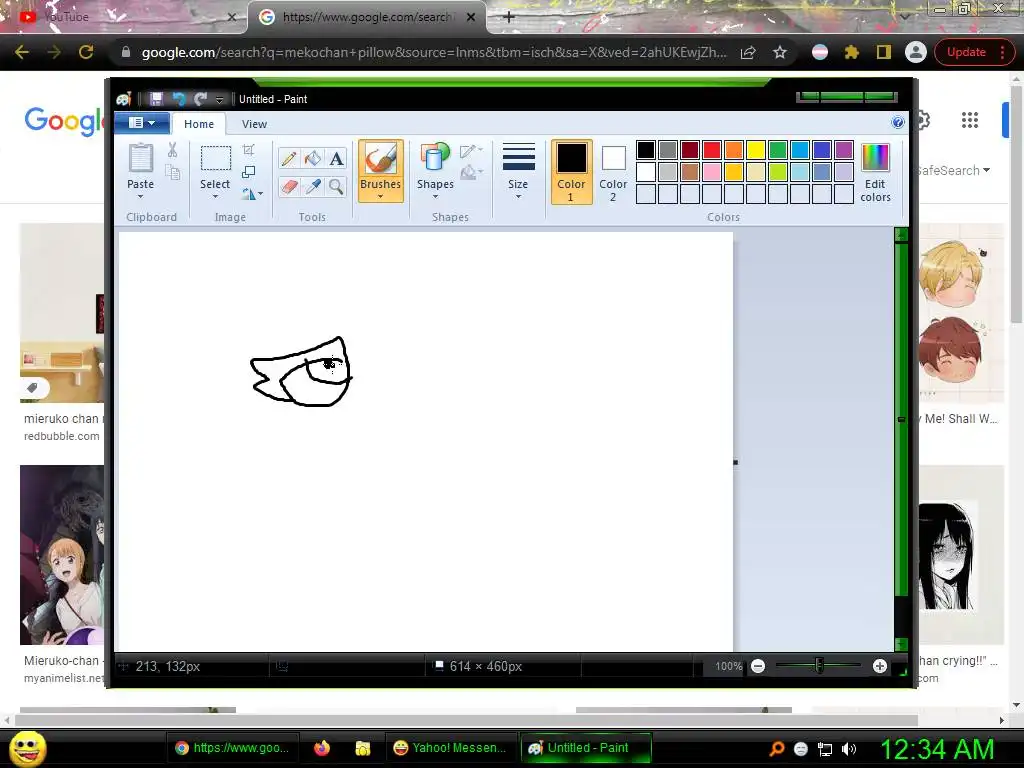Viewport: 1024px width, 768px height.
Task: Click zoom in plus button in status bar
Action: pos(880,666)
